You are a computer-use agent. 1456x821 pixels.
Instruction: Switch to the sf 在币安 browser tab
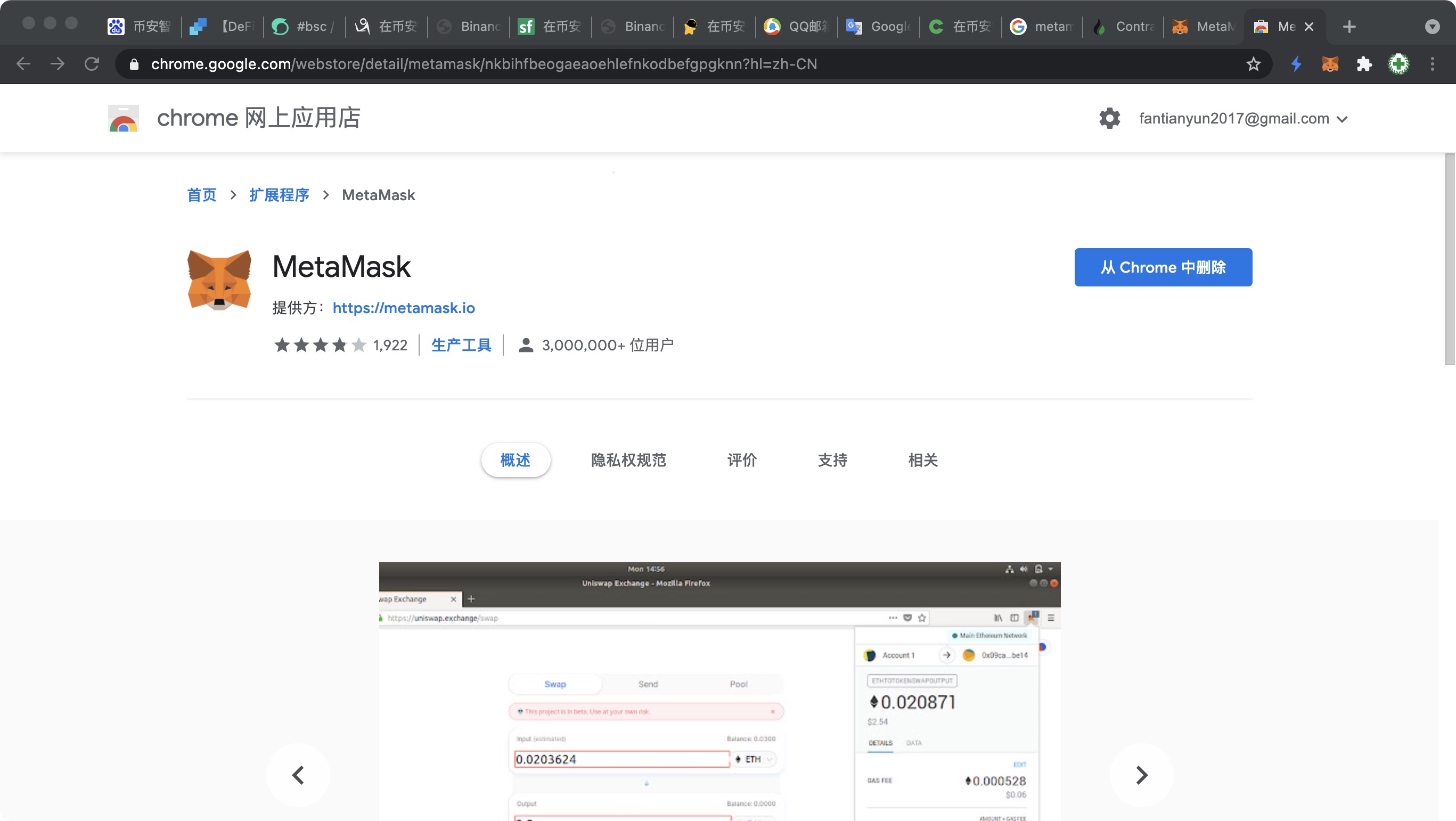[551, 27]
